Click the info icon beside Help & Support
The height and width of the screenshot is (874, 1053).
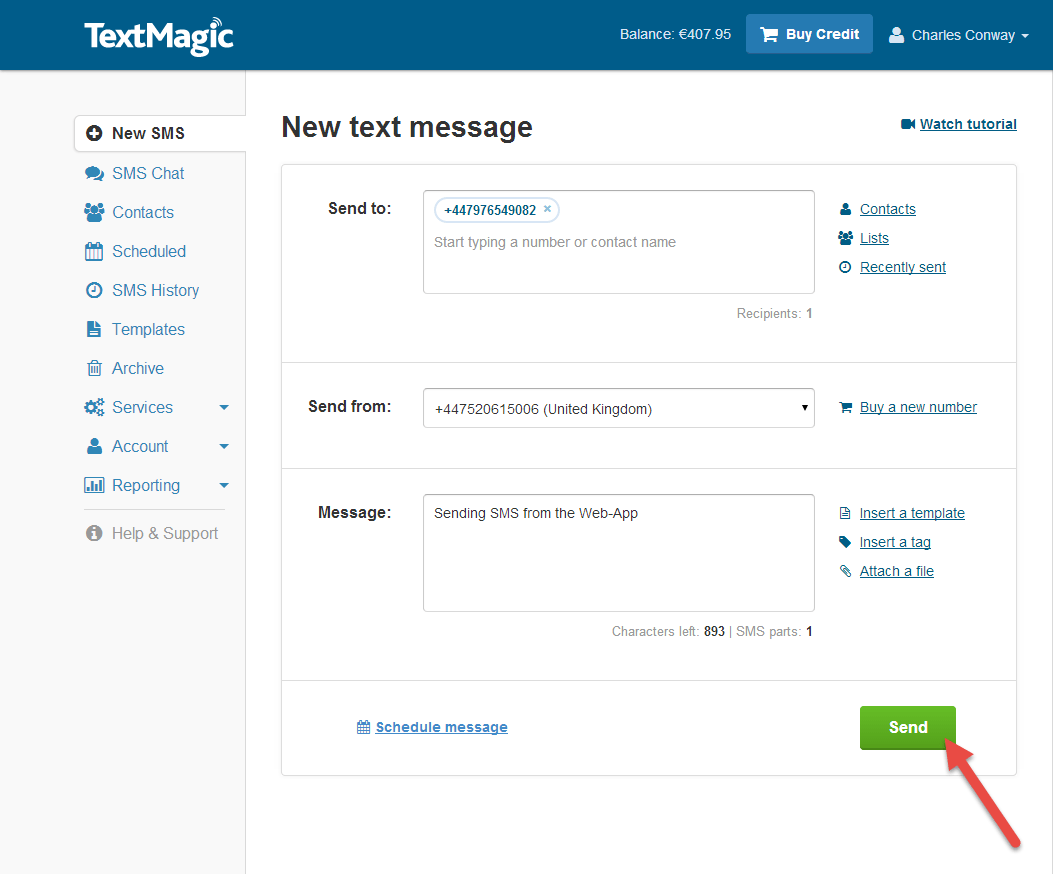click(94, 533)
